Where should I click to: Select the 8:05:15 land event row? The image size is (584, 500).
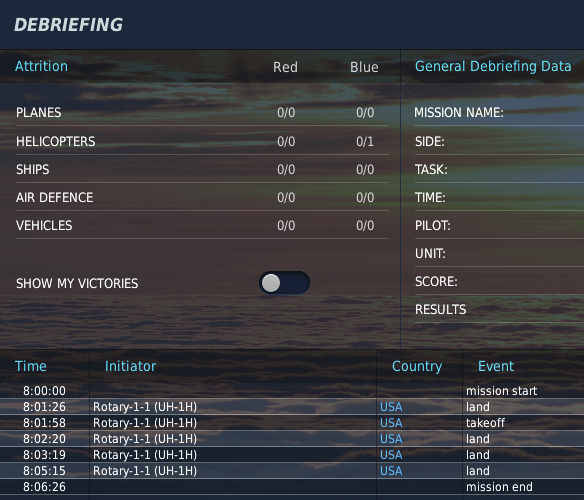(x=292, y=471)
